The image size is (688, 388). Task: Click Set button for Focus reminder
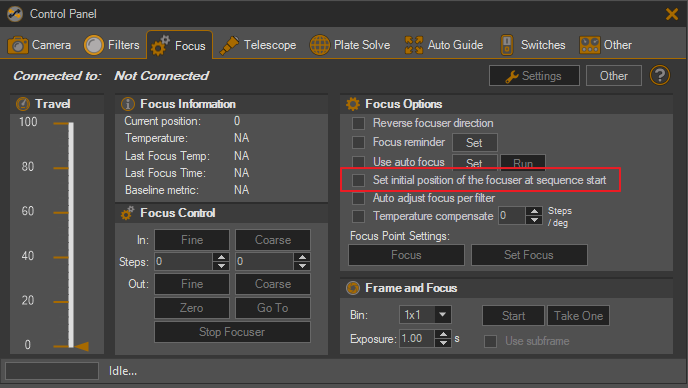tap(474, 143)
